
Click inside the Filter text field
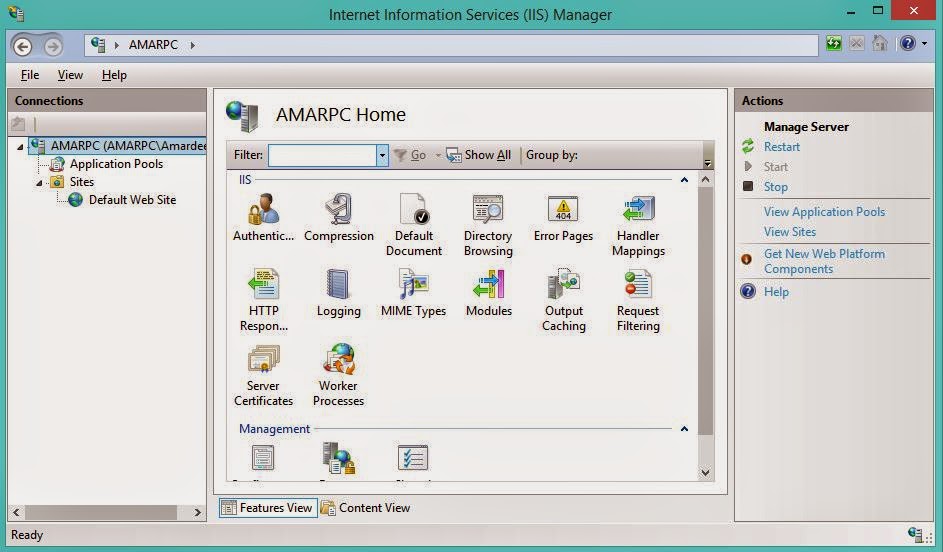pyautogui.click(x=322, y=155)
